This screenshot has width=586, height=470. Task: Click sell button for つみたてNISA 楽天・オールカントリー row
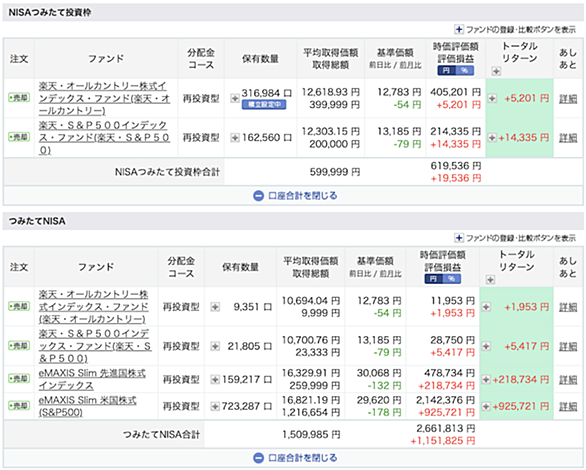[19, 306]
